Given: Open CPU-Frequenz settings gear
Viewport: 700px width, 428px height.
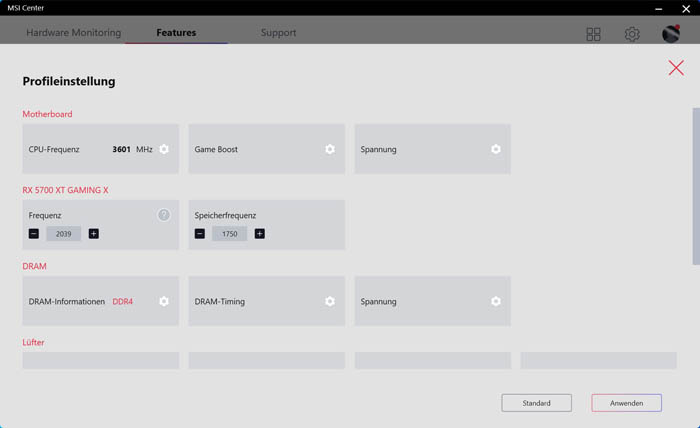Looking at the screenshot, I should [x=164, y=149].
